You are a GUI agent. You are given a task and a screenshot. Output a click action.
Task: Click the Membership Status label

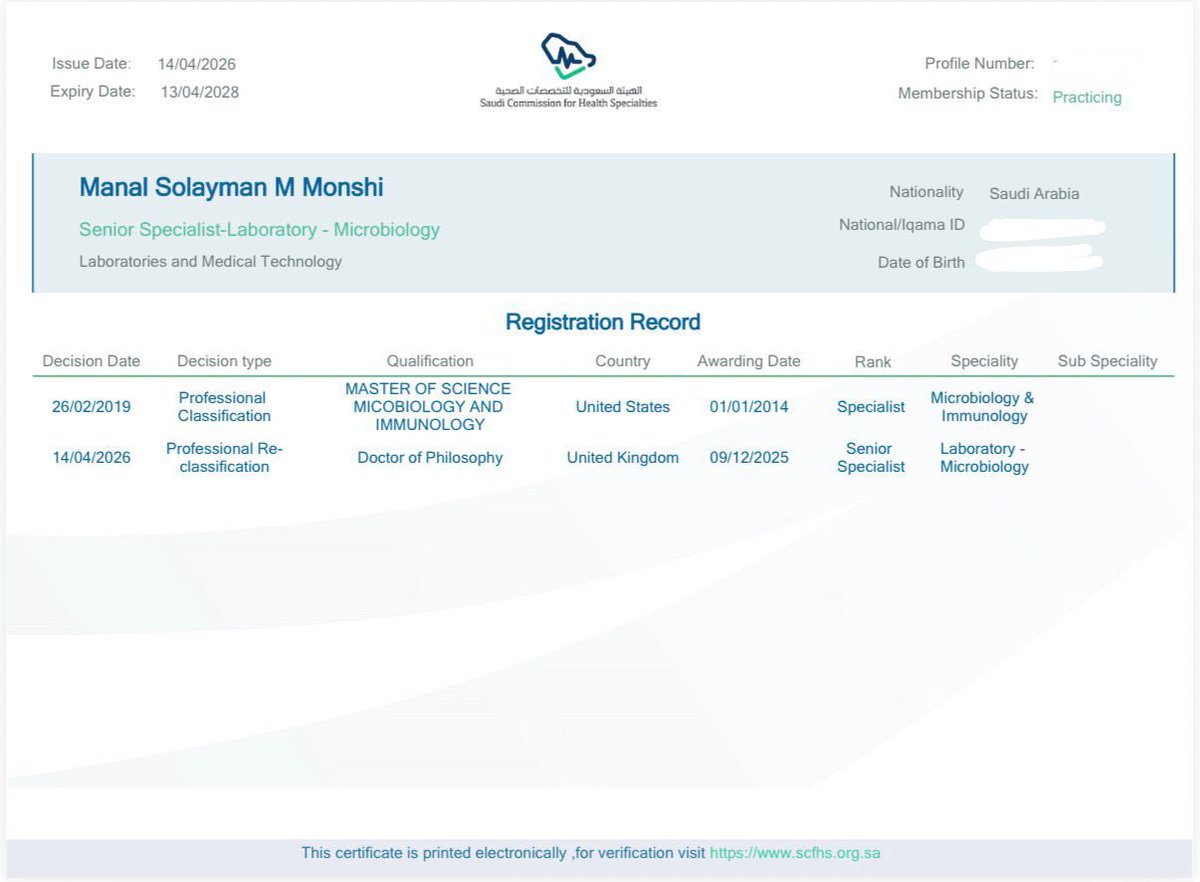tap(968, 94)
